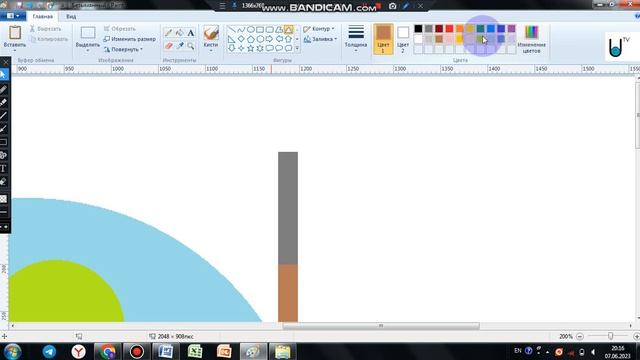The image size is (640, 360).
Task: Pick the Rectangle shape
Action: [x=260, y=29]
